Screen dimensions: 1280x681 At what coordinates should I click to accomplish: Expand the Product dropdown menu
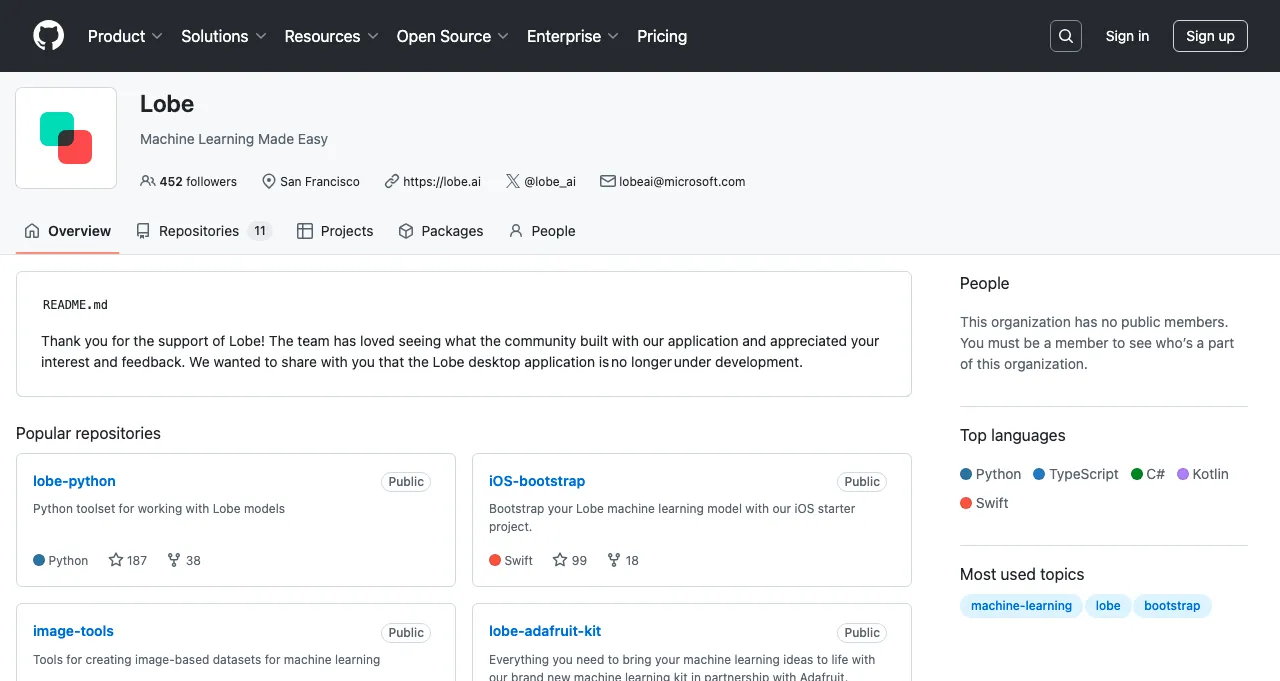125,36
